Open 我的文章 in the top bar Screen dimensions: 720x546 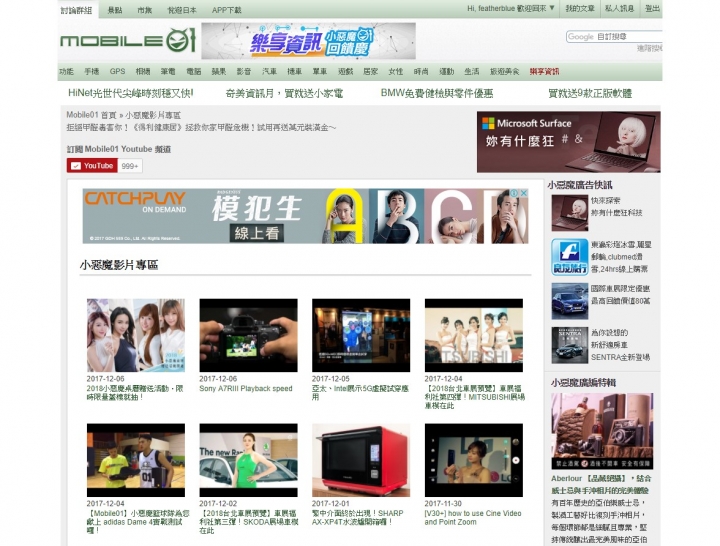[x=579, y=9]
